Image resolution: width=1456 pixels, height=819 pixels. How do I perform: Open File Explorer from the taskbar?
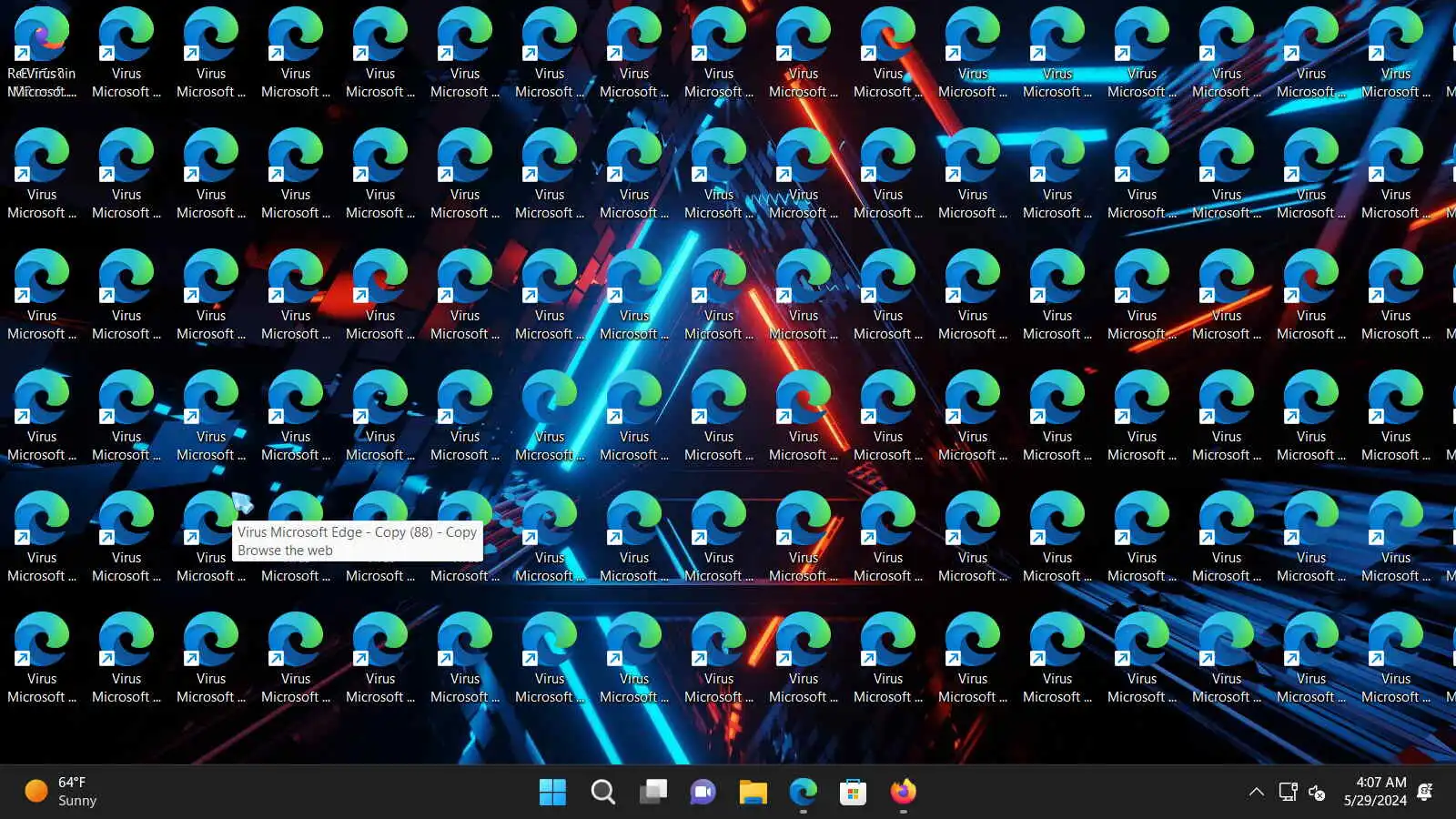(x=753, y=792)
